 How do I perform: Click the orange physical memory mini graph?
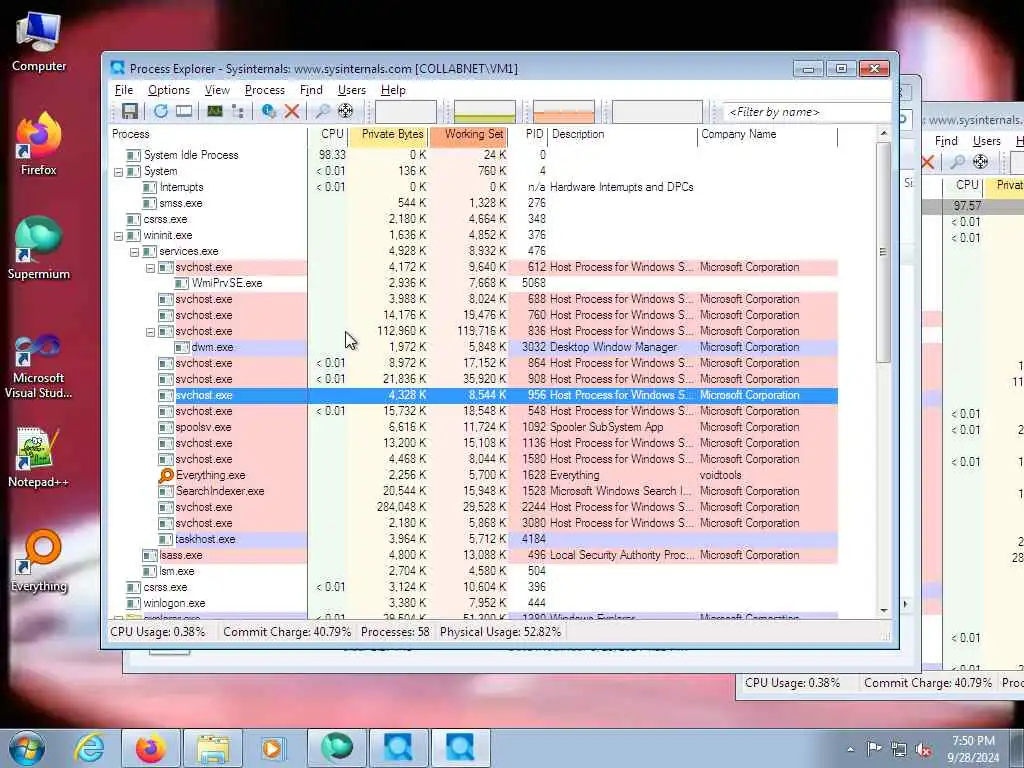click(564, 112)
